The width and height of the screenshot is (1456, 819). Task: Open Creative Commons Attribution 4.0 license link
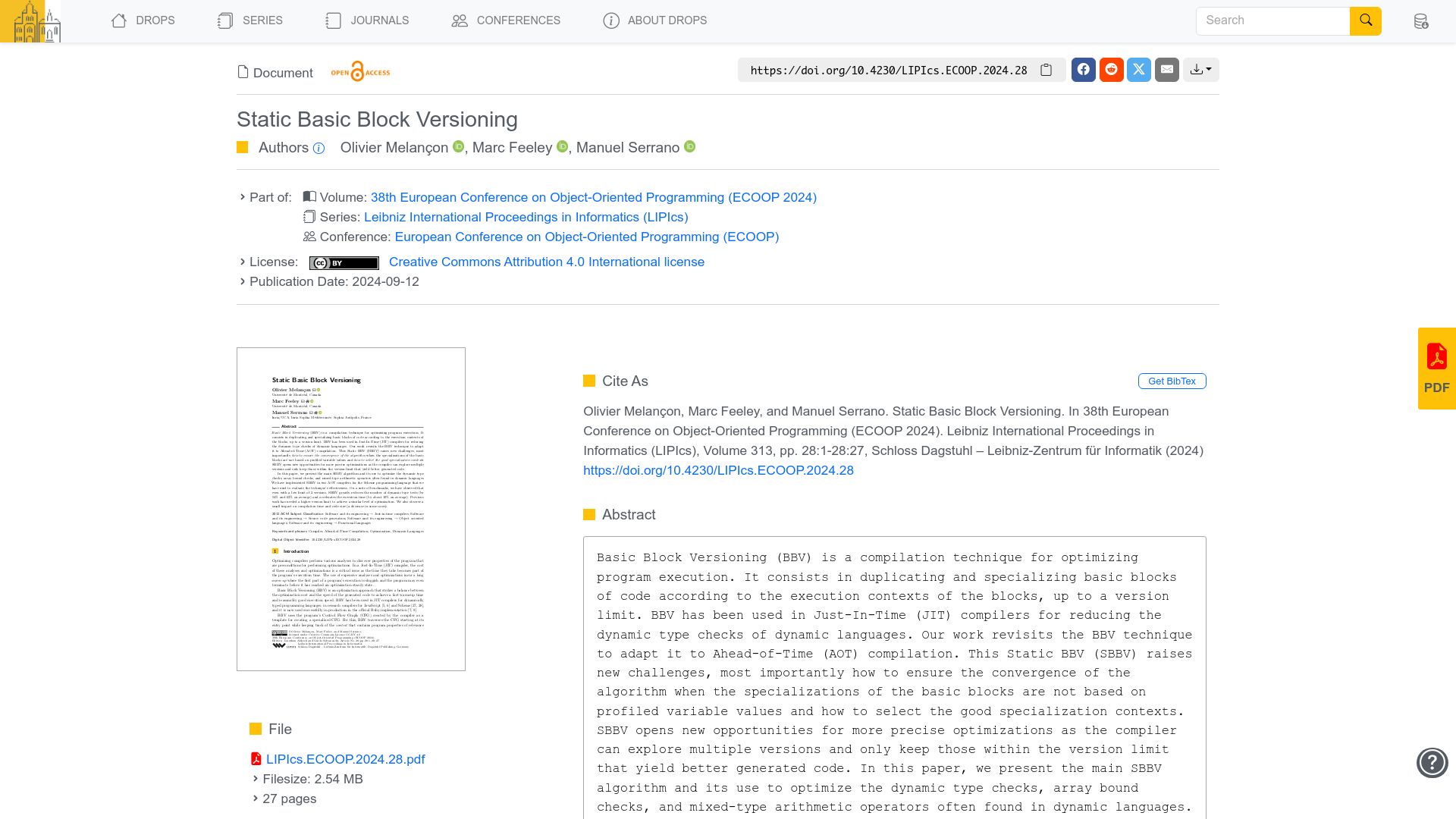pos(547,262)
